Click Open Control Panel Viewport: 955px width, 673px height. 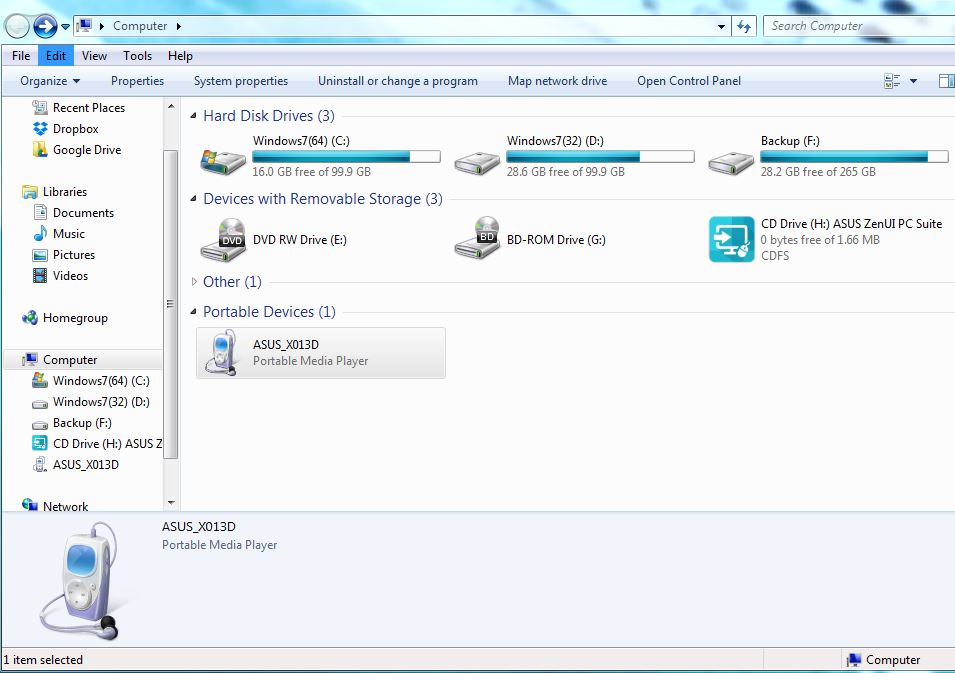tap(689, 81)
